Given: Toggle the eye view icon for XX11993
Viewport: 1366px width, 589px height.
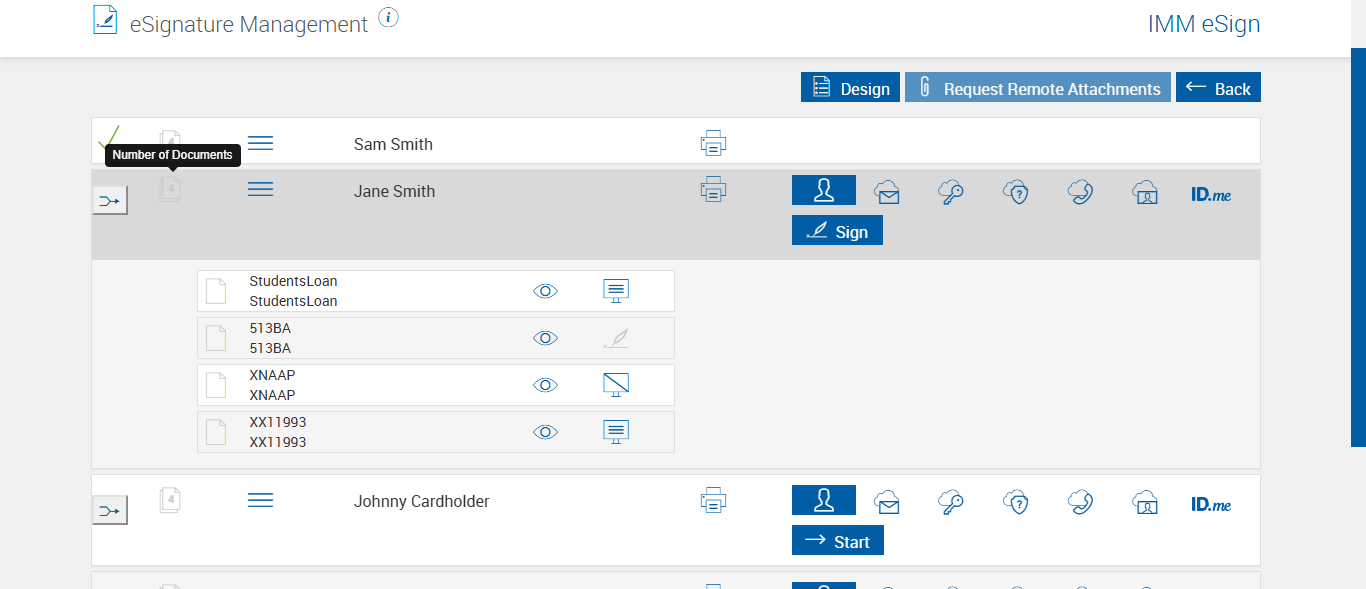Looking at the screenshot, I should [x=545, y=432].
